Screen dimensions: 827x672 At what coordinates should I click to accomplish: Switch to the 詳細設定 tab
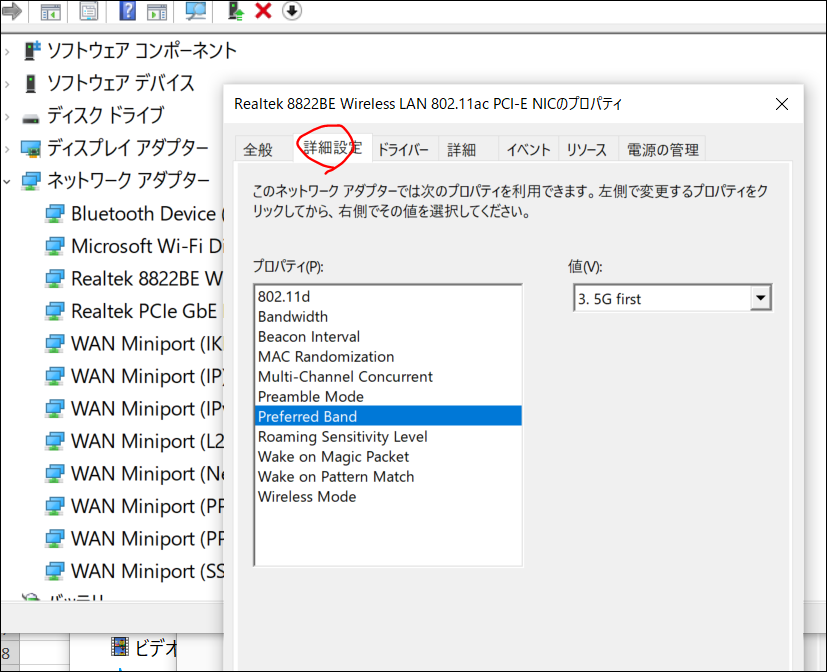333,147
